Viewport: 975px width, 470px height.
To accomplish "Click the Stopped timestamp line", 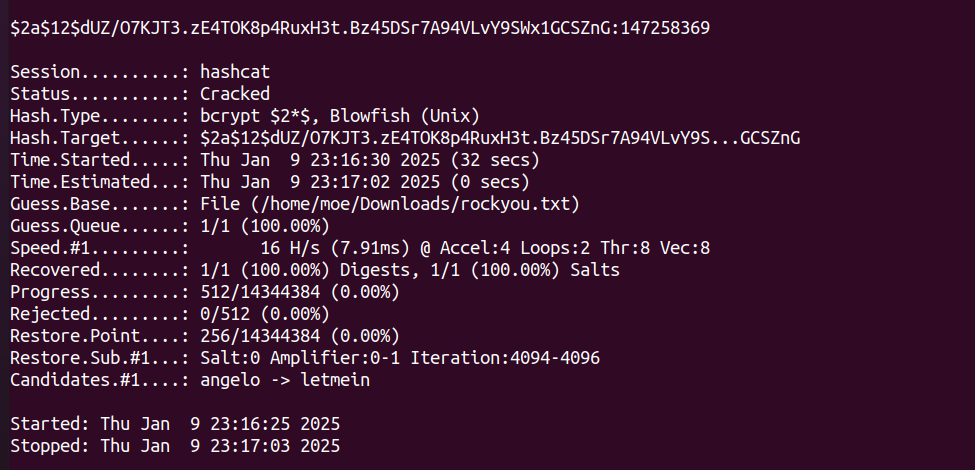I will point(175,446).
